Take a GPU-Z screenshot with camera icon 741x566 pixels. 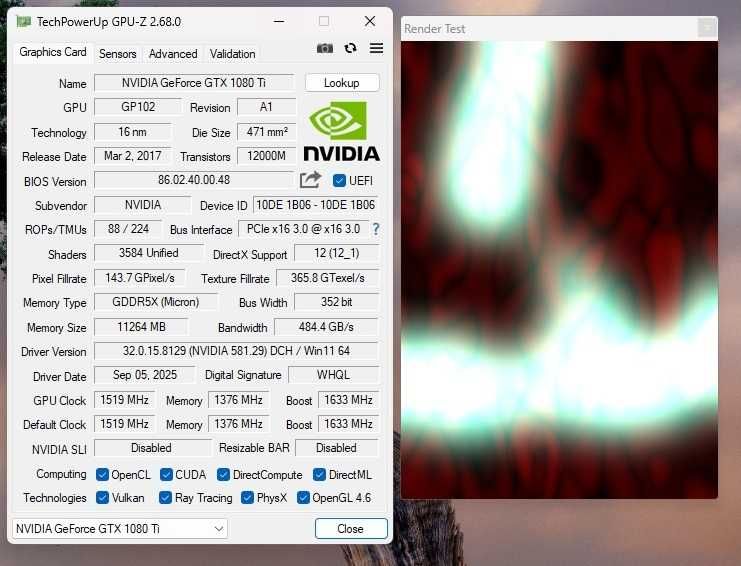point(325,48)
